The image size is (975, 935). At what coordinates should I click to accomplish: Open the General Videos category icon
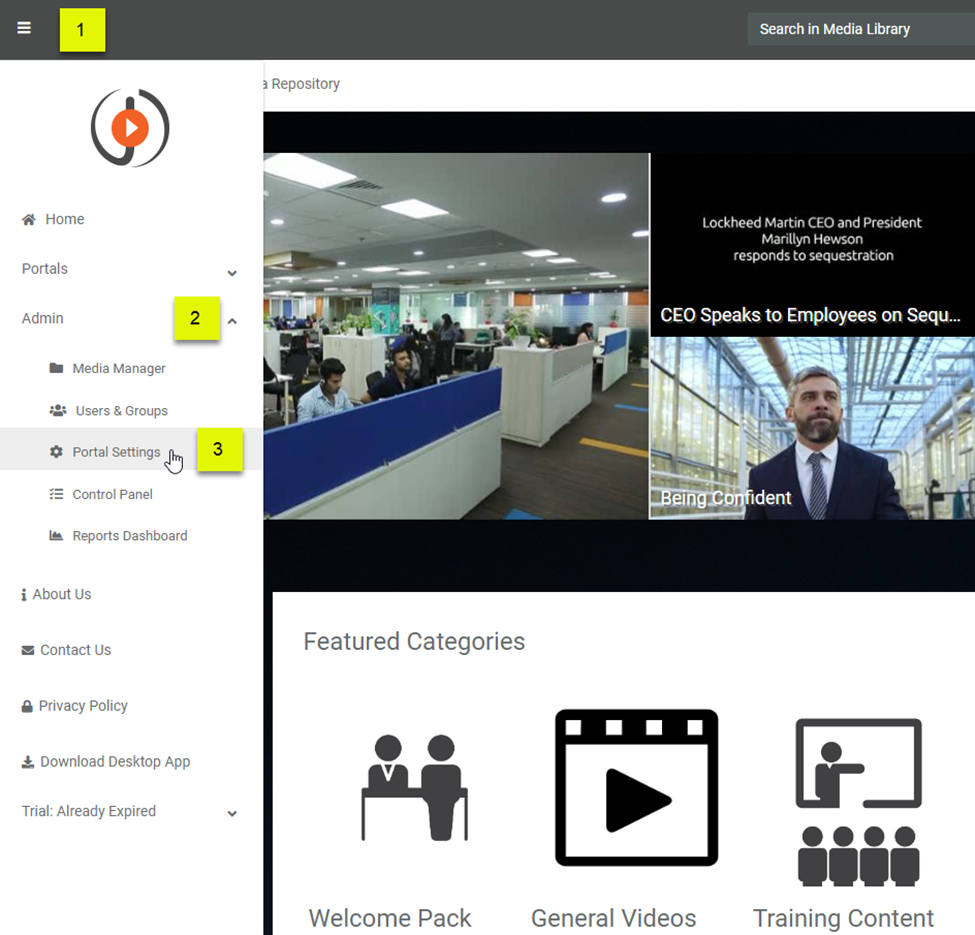[x=636, y=787]
